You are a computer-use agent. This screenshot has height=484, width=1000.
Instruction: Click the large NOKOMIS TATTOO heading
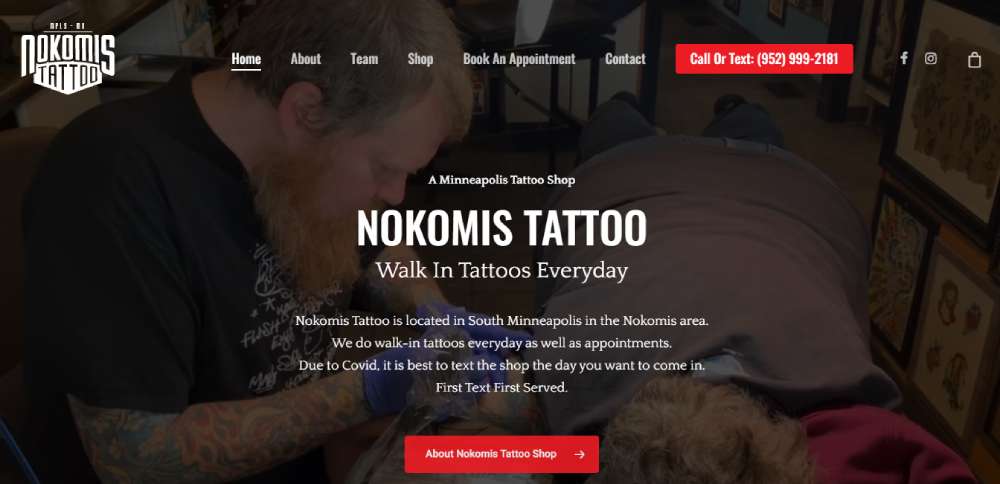click(502, 228)
